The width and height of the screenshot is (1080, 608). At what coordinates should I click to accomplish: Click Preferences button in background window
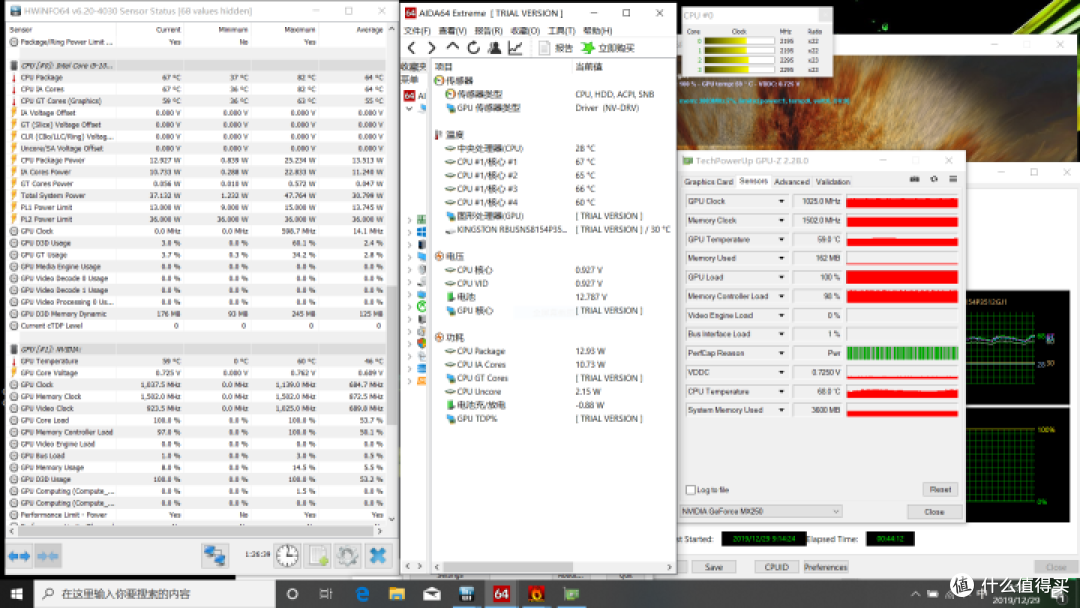point(825,567)
